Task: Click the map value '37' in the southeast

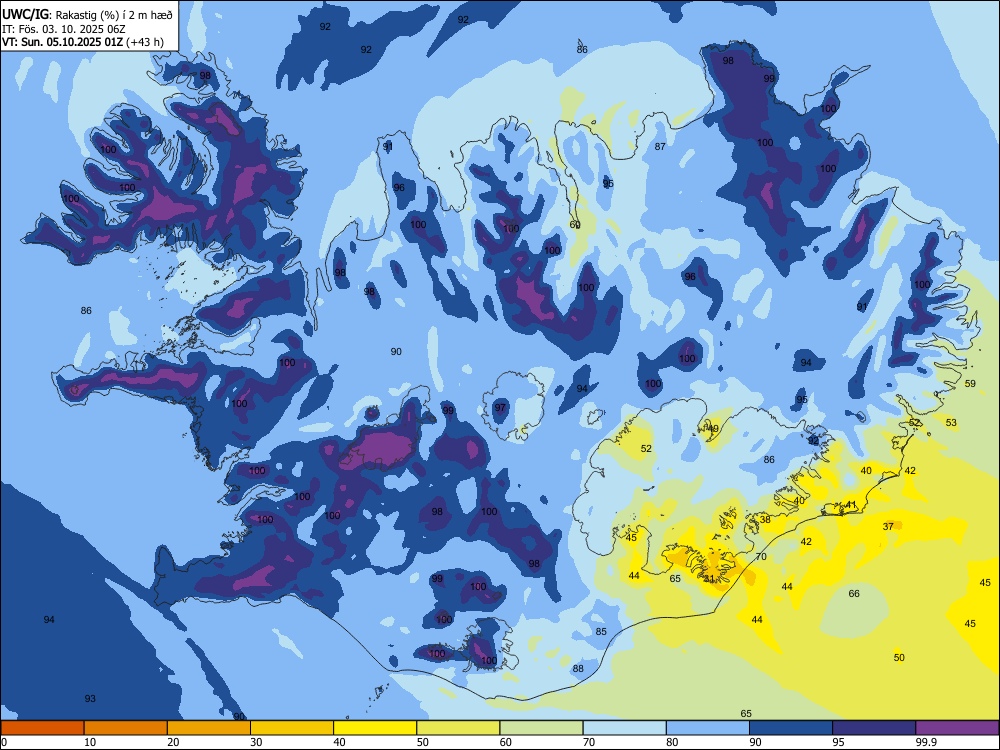Action: [x=888, y=527]
